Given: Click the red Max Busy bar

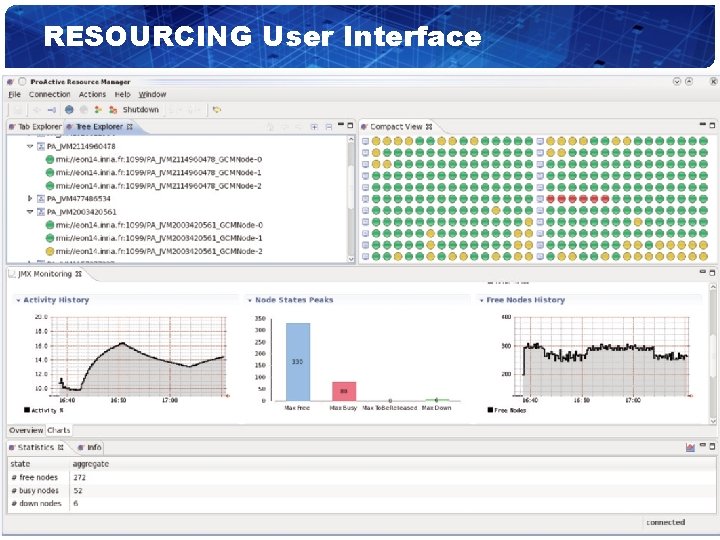Looking at the screenshot, I should [344, 391].
